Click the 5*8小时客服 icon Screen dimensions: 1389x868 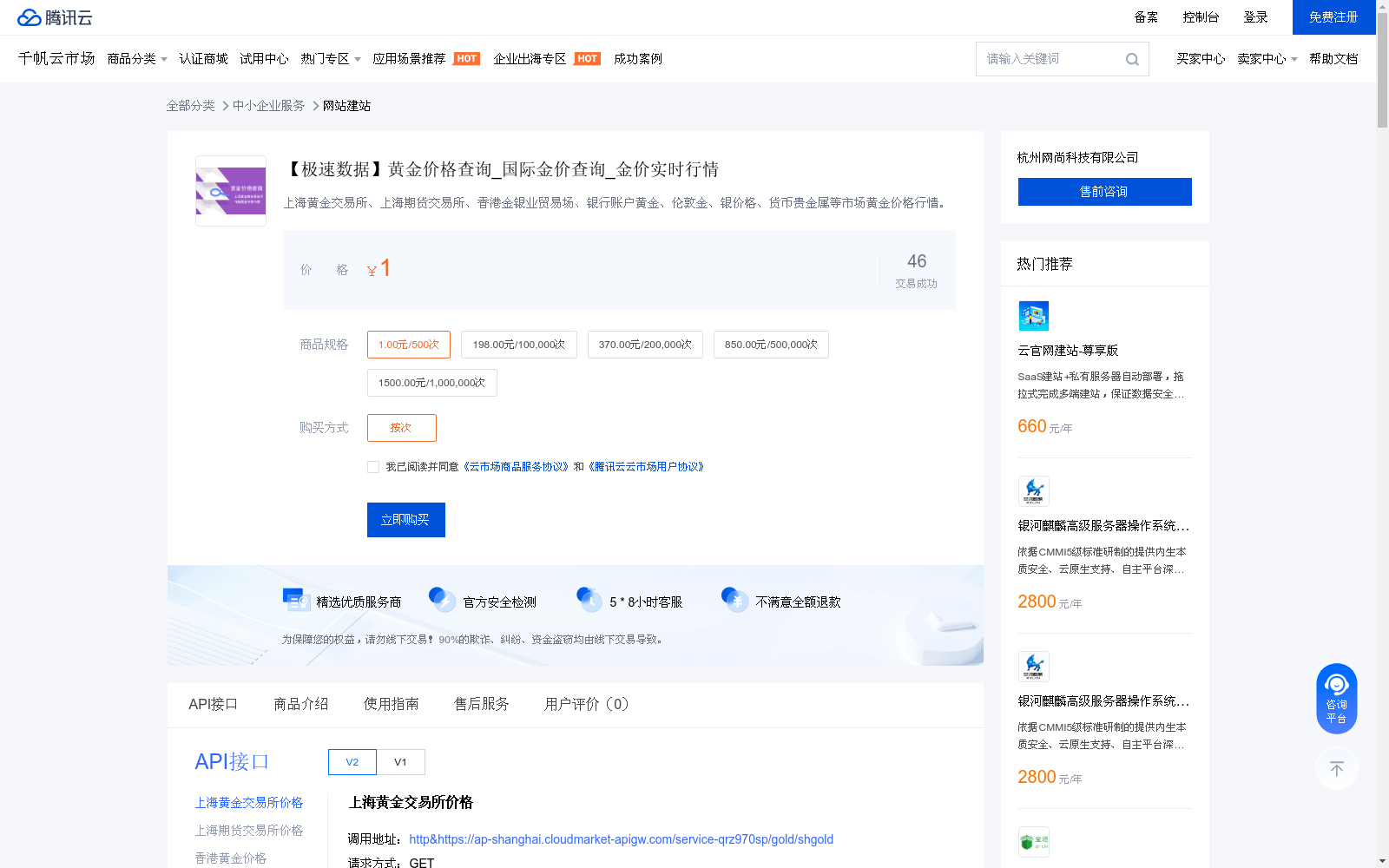point(589,600)
